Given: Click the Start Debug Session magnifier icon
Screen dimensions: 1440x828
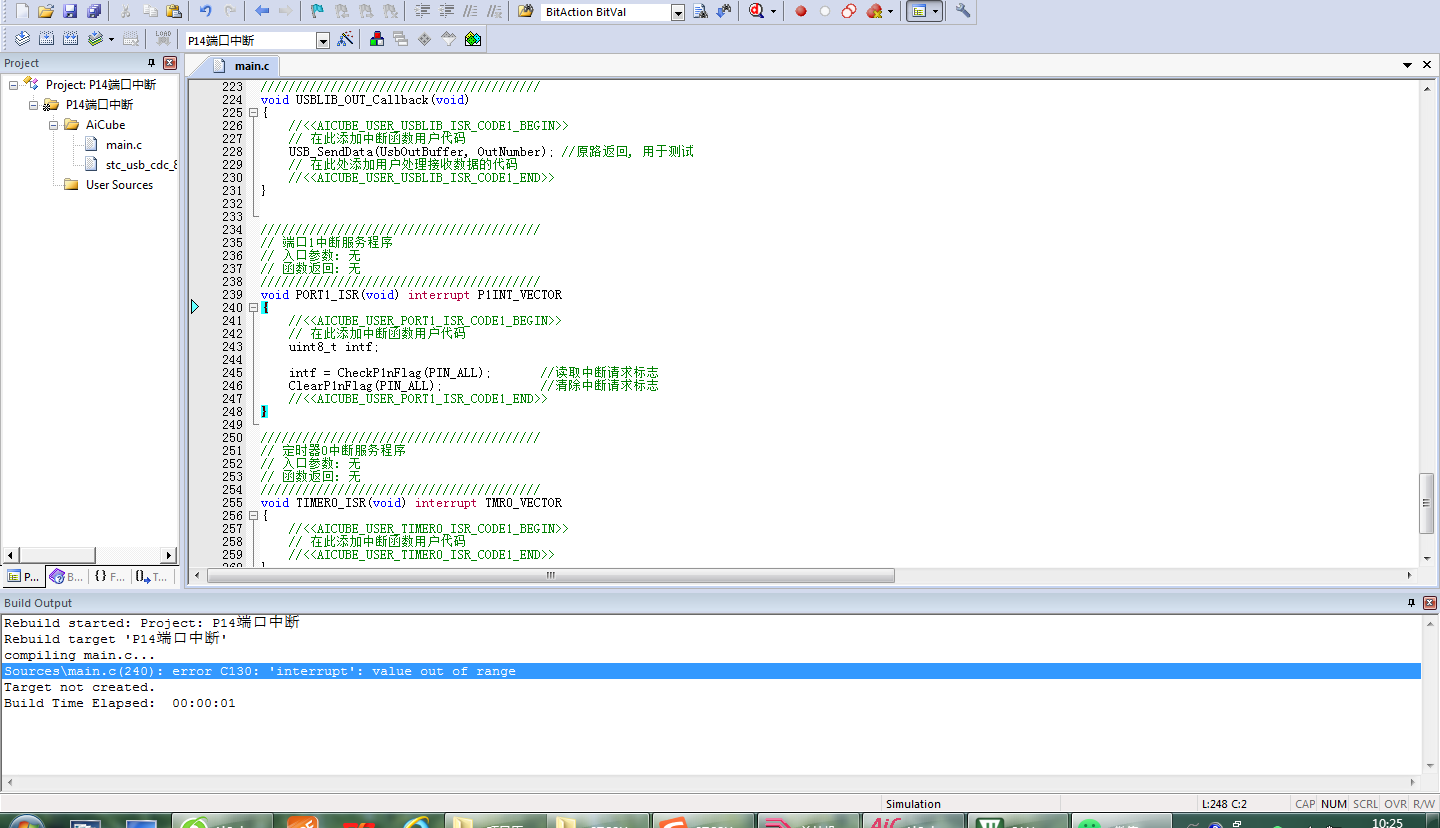Looking at the screenshot, I should click(757, 12).
